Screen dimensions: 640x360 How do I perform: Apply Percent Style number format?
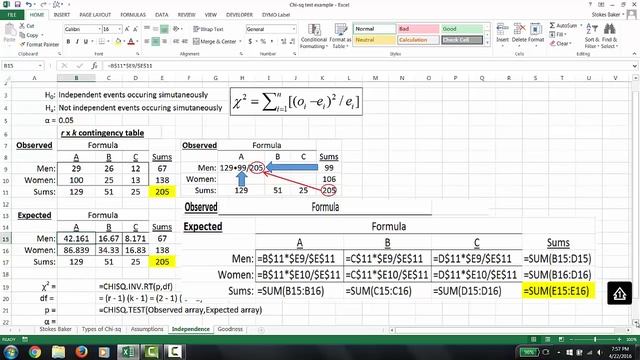[263, 41]
